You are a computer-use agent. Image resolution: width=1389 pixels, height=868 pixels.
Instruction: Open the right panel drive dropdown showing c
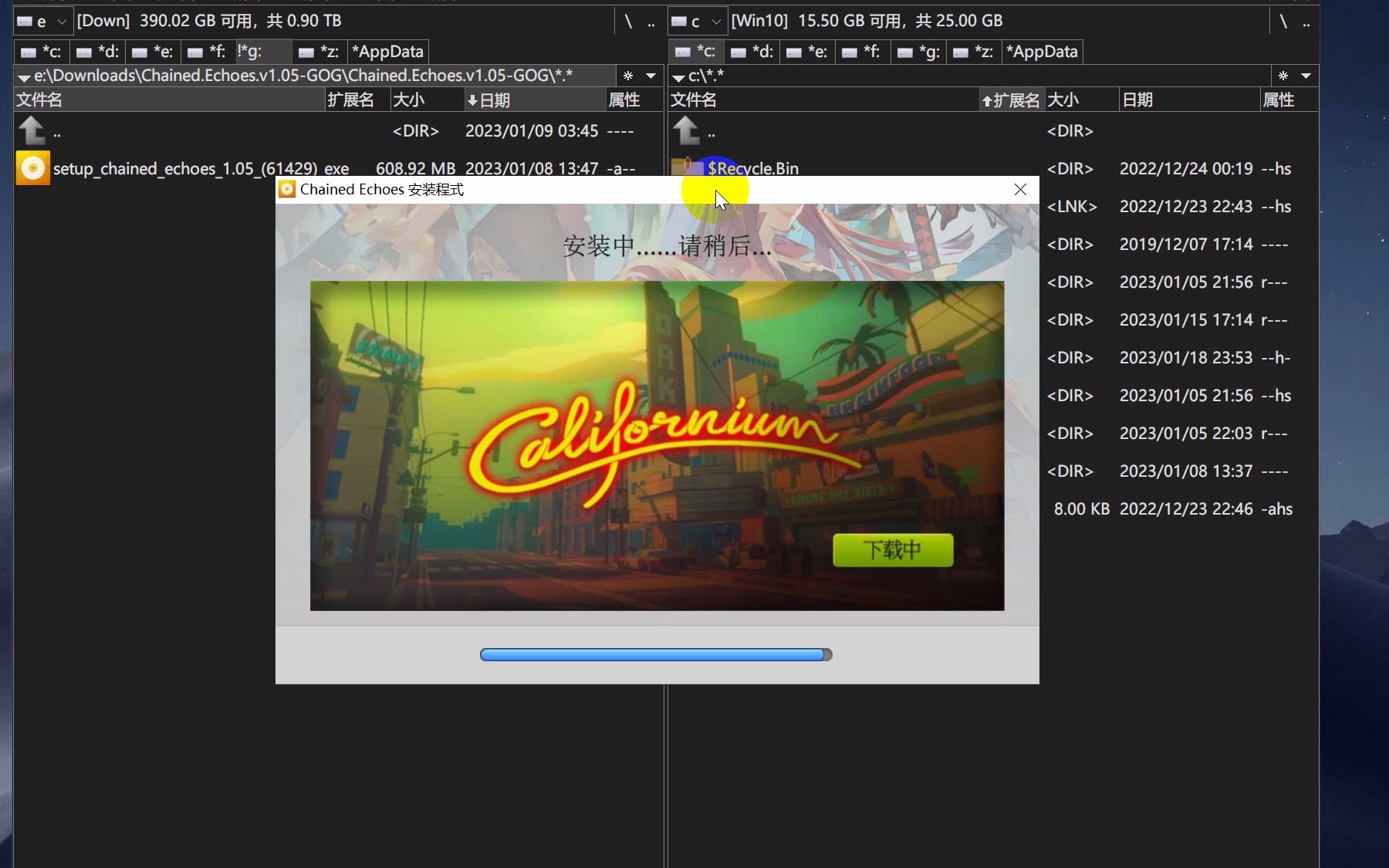coord(698,21)
